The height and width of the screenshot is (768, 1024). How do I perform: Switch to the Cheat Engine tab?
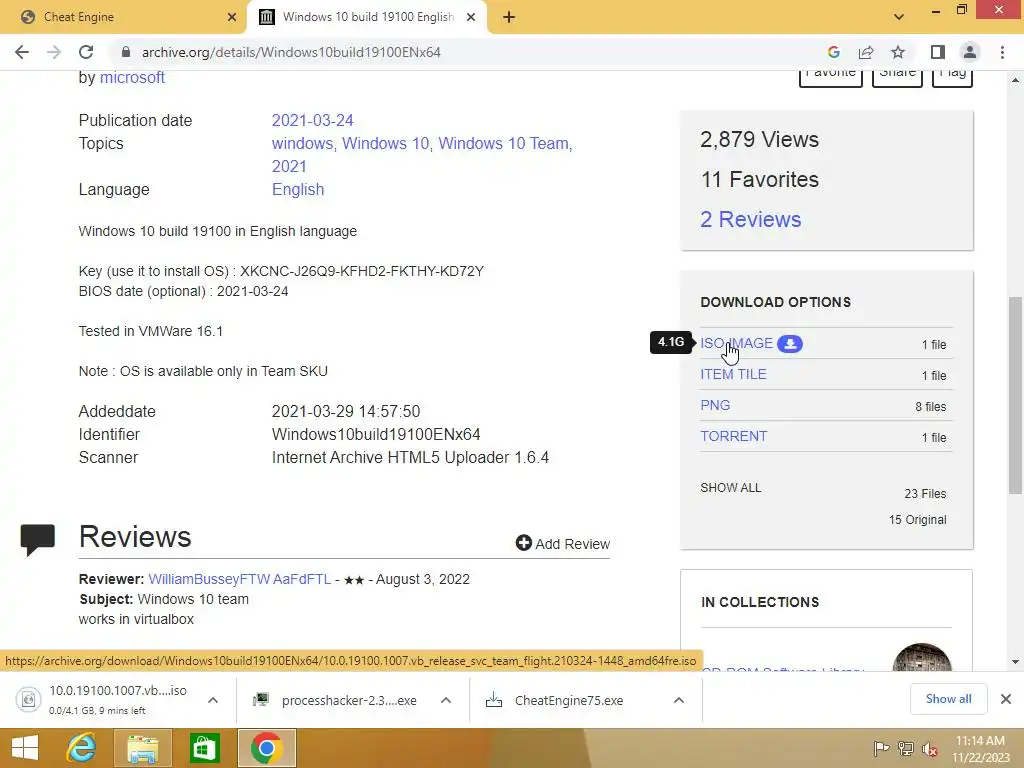click(124, 17)
